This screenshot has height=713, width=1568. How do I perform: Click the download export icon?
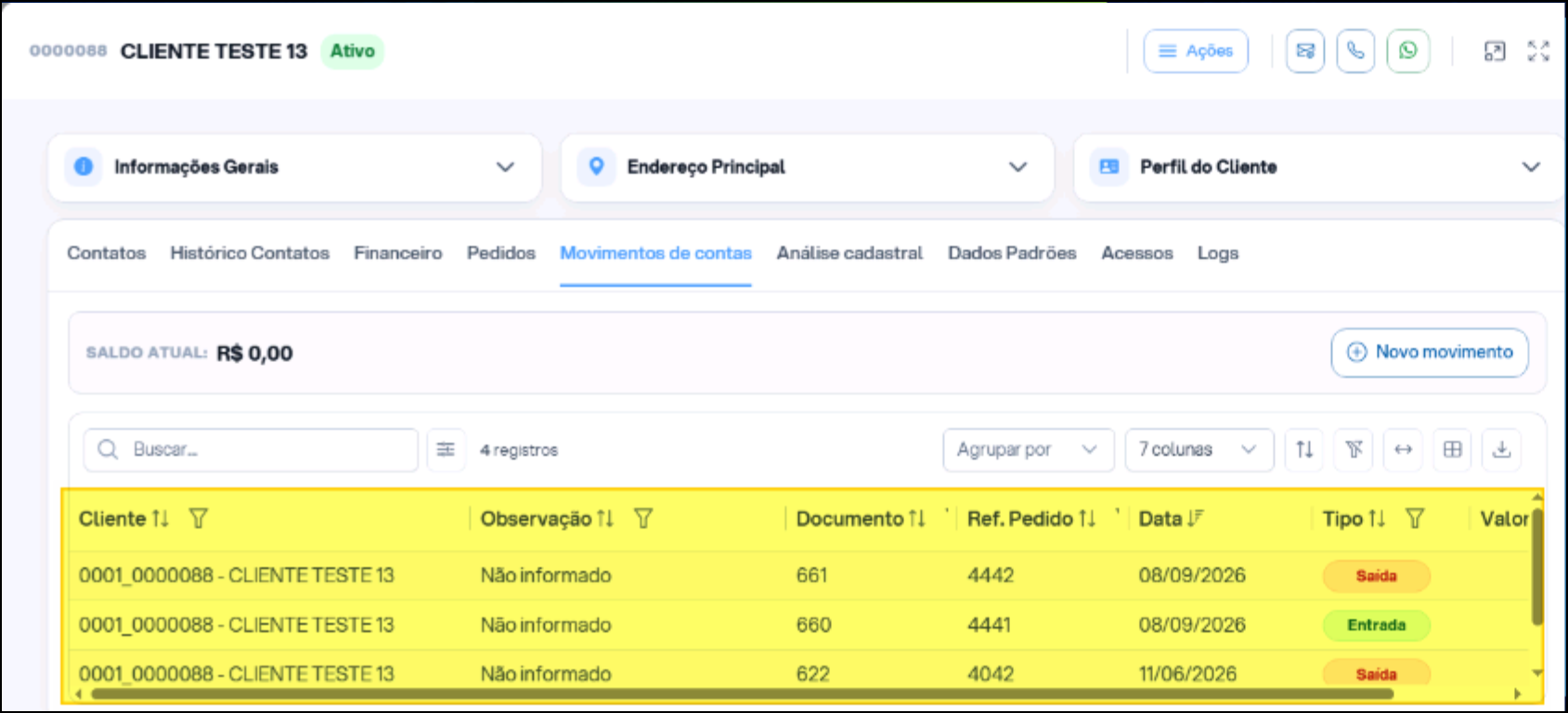point(1502,449)
